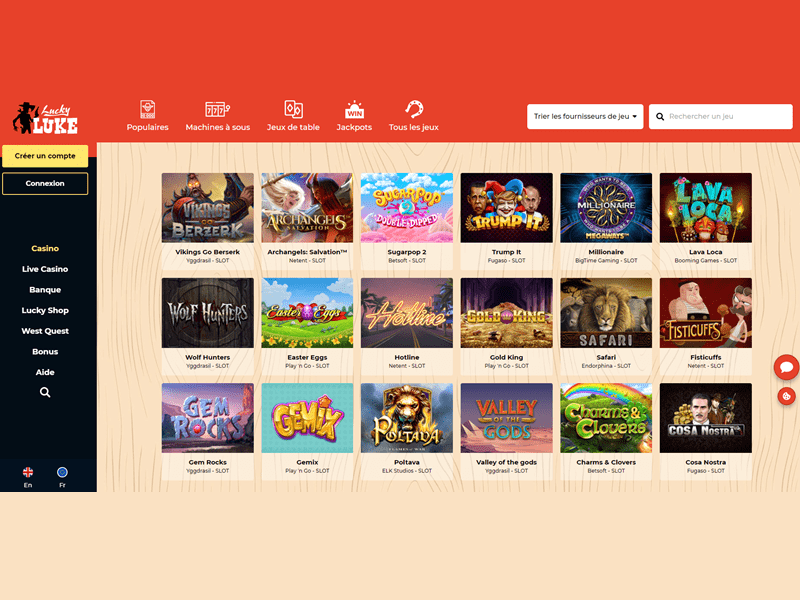Open the Jeux de table cards icon

coord(293,109)
